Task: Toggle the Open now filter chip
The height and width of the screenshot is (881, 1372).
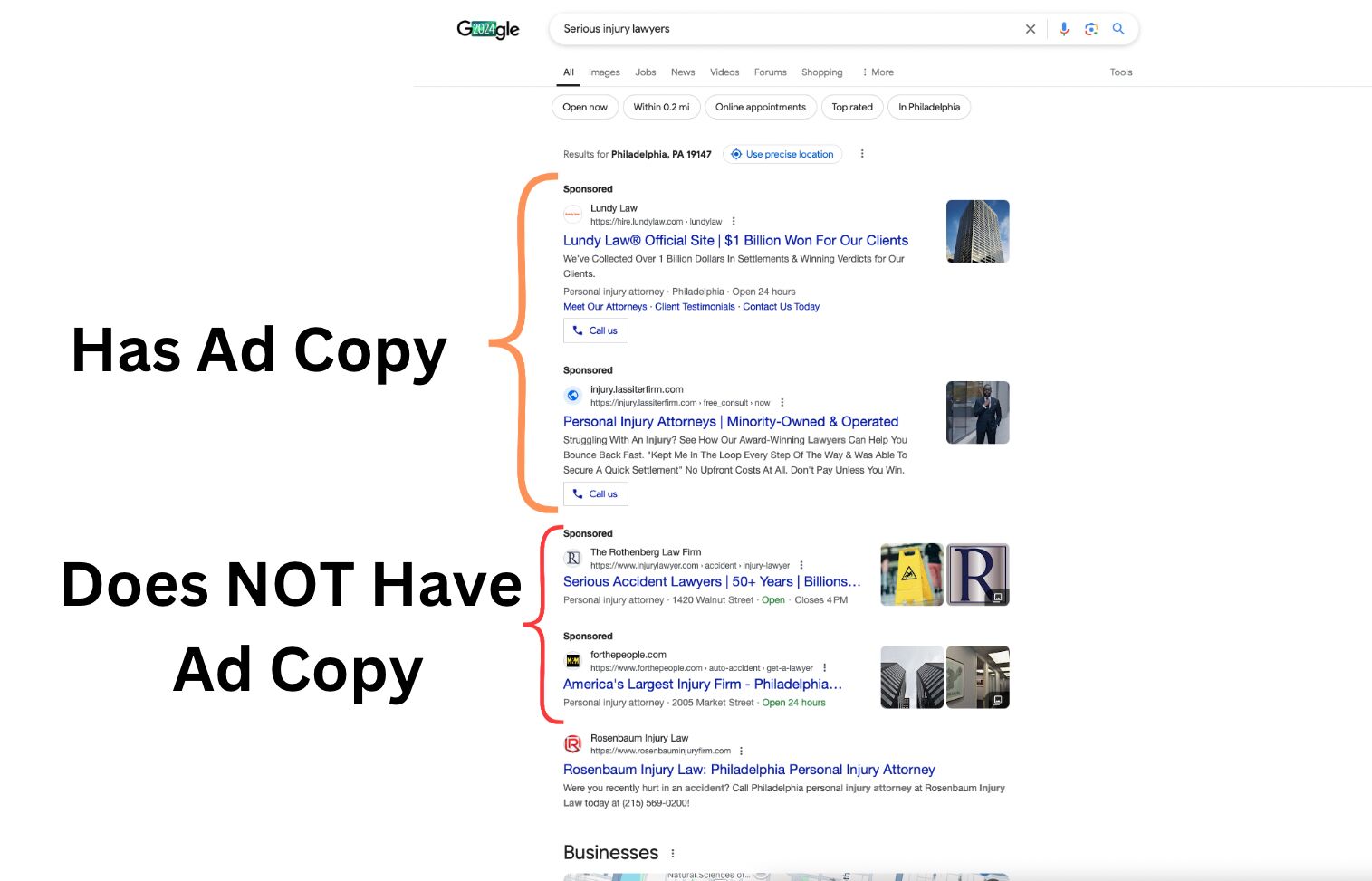Action: (584, 107)
